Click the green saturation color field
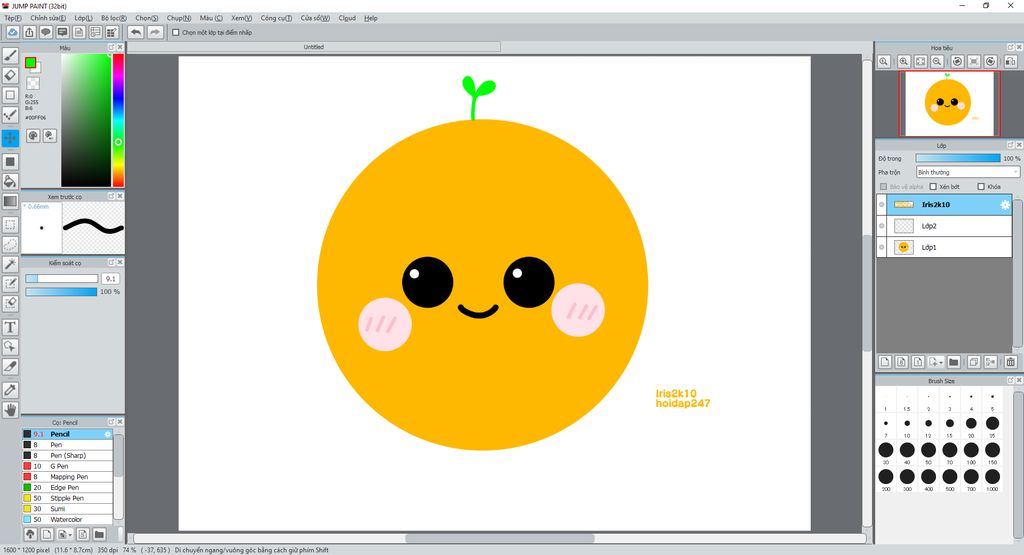Viewport: 1024px width, 555px height. coord(86,120)
